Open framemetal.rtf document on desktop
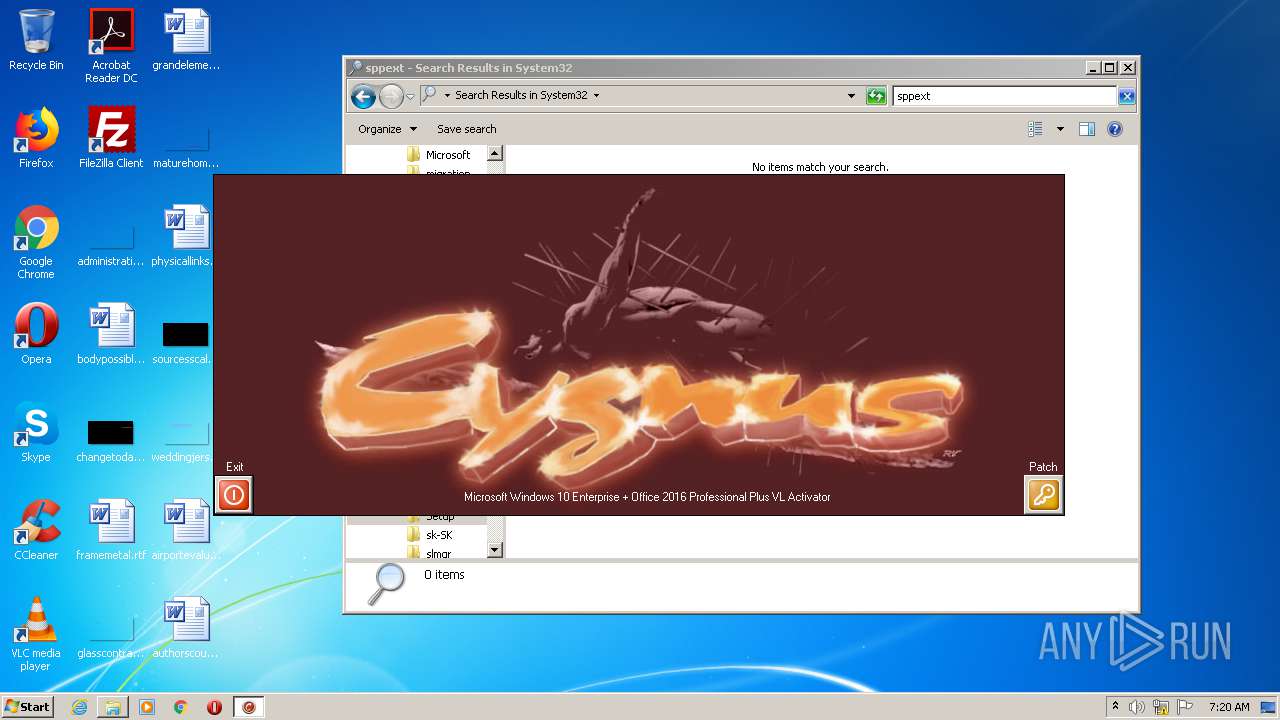 [111, 530]
